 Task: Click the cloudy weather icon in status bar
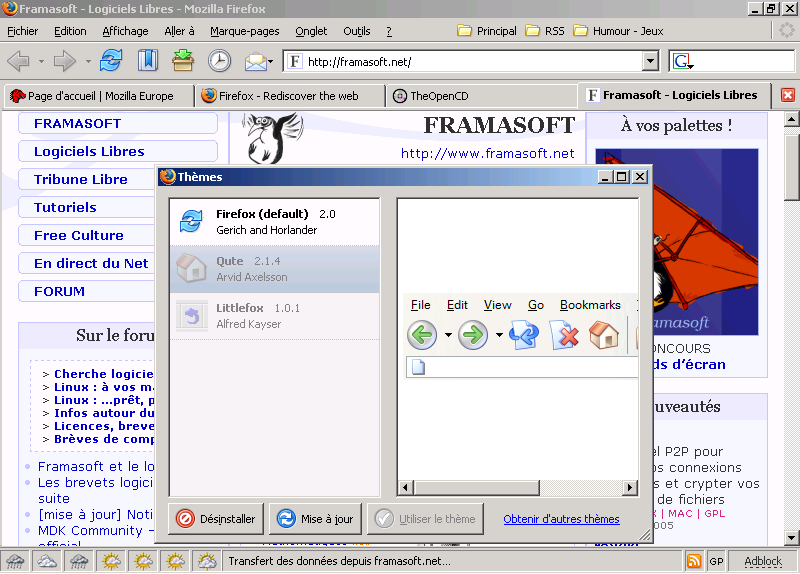click(x=47, y=561)
